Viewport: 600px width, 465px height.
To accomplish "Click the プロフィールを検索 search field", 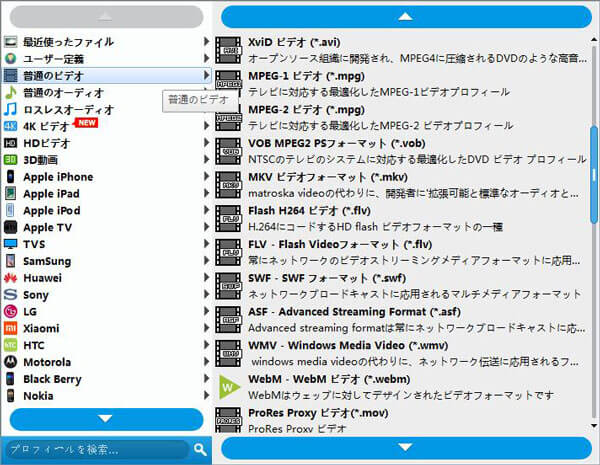I will (x=98, y=449).
